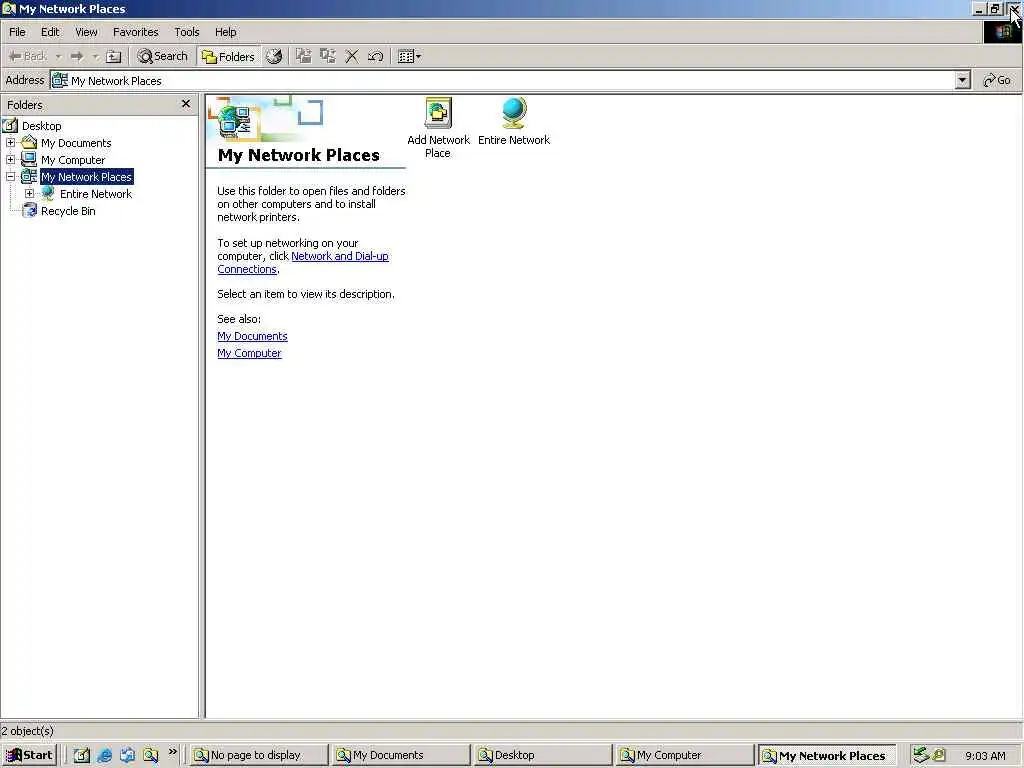Viewport: 1024px width, 768px height.
Task: Click the '2 object(s)' status bar text
Action: [x=27, y=731]
